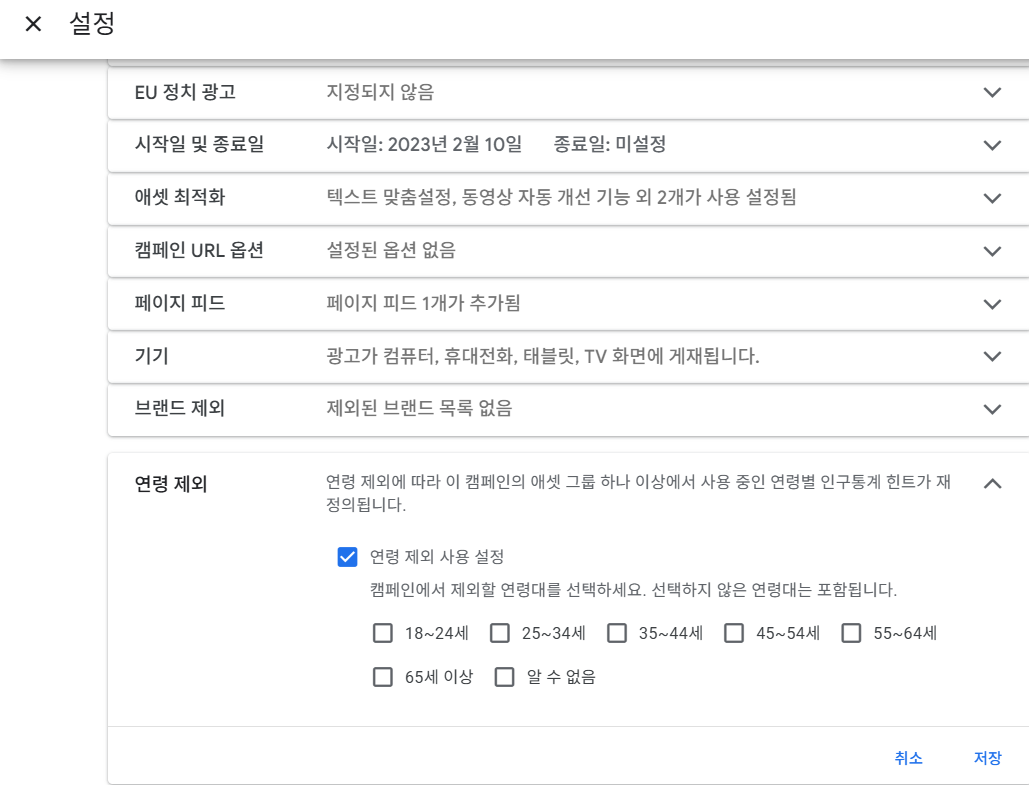Expand the EU 정치 광고 section
Screen dimensions: 1029x785
tap(992, 93)
